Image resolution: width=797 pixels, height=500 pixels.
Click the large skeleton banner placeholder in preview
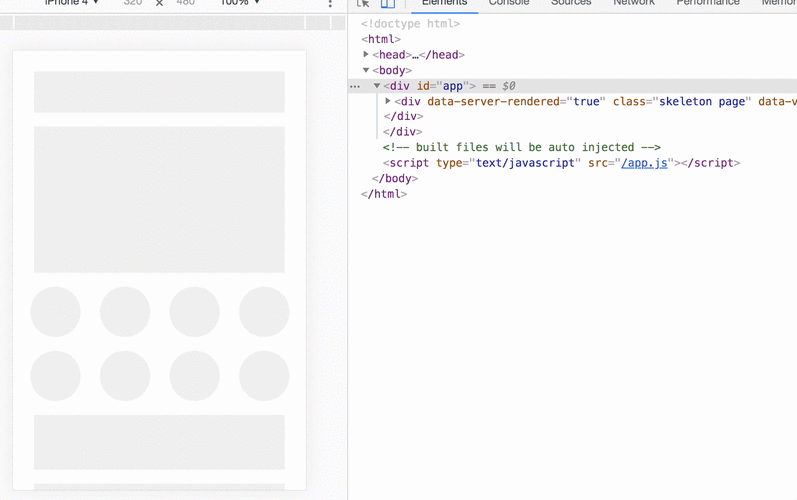click(x=159, y=199)
